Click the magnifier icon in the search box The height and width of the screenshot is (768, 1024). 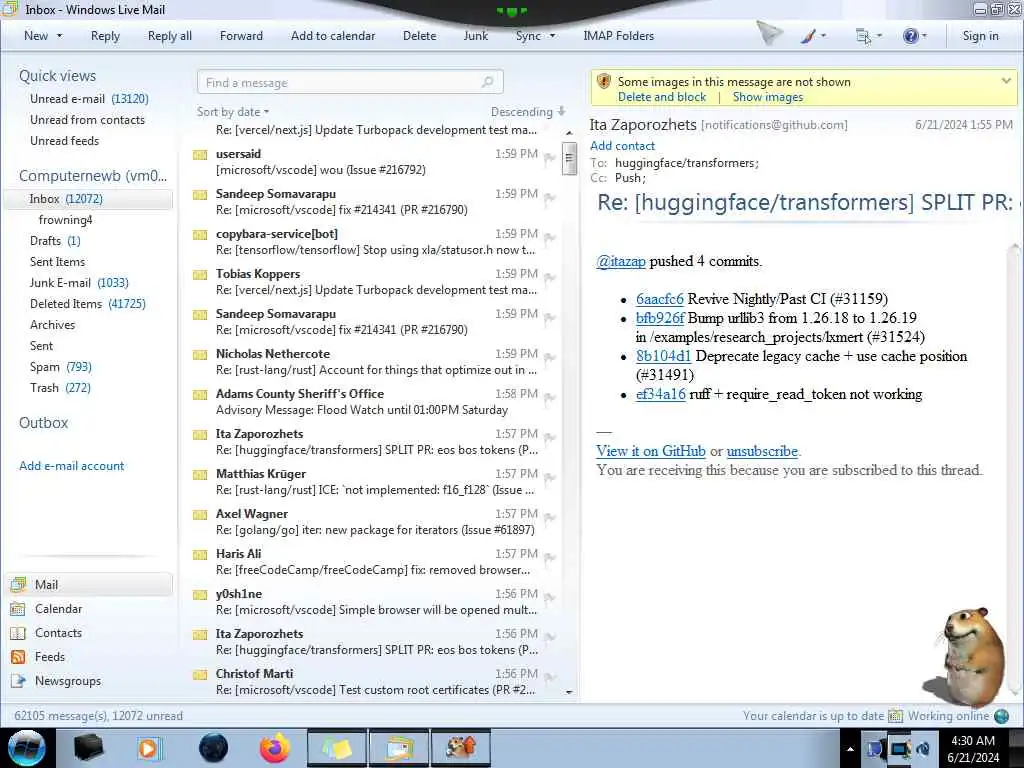click(x=487, y=82)
